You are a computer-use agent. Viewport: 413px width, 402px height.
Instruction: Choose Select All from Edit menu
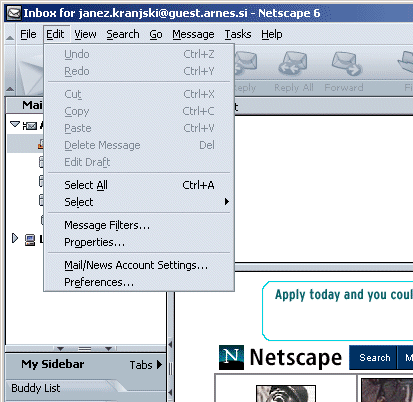pos(139,185)
